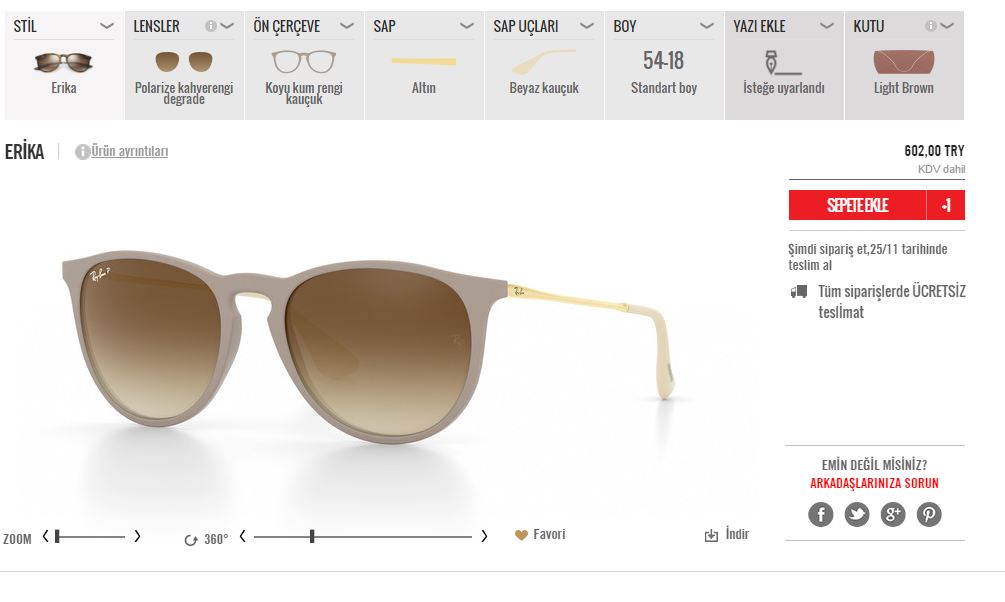This screenshot has height=602, width=1005.
Task: Open the LENSLER tab
Action: (184, 65)
